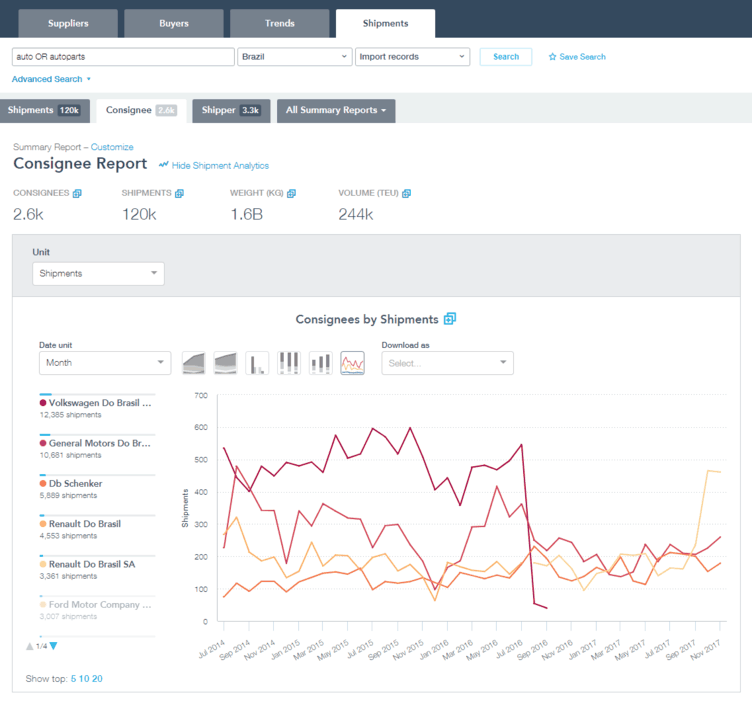Image resolution: width=752 pixels, height=703 pixels.
Task: Open the popout icon next to WEIGHT (KG)
Action: [291, 194]
